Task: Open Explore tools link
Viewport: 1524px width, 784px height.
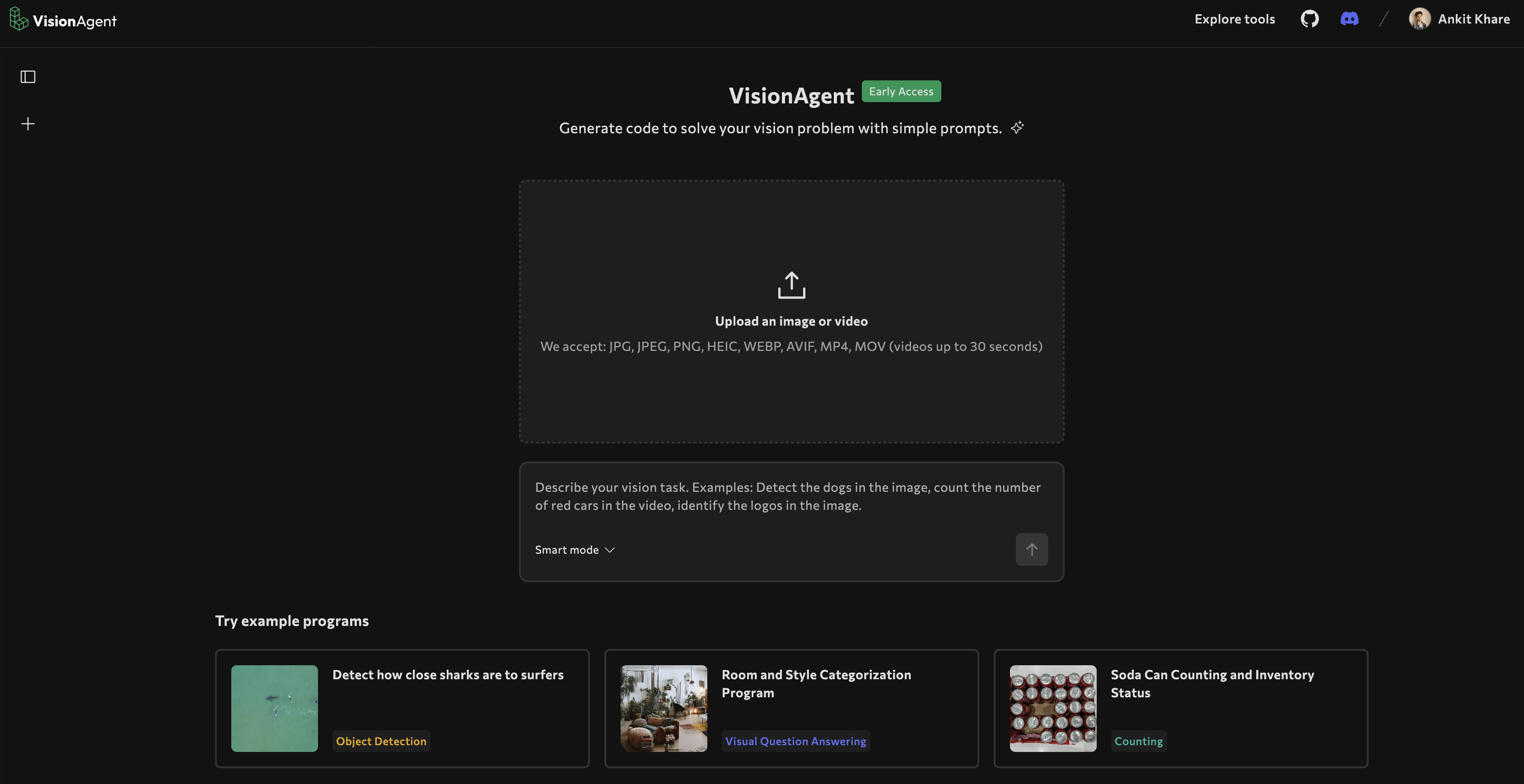Action: coord(1234,19)
